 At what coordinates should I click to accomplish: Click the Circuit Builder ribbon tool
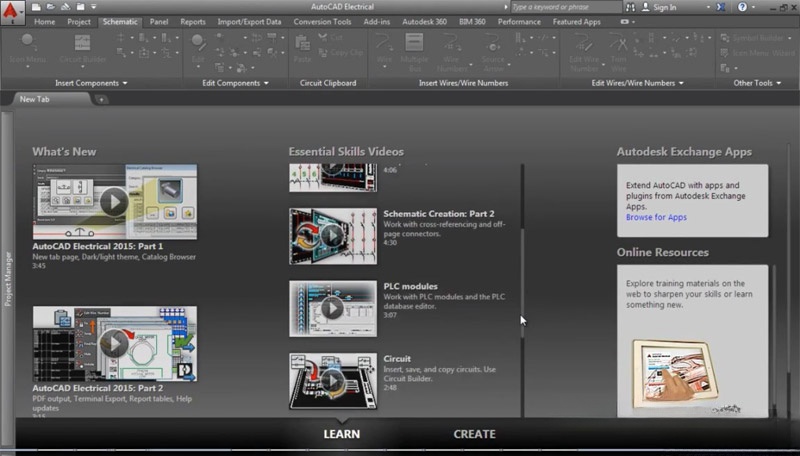coord(83,49)
